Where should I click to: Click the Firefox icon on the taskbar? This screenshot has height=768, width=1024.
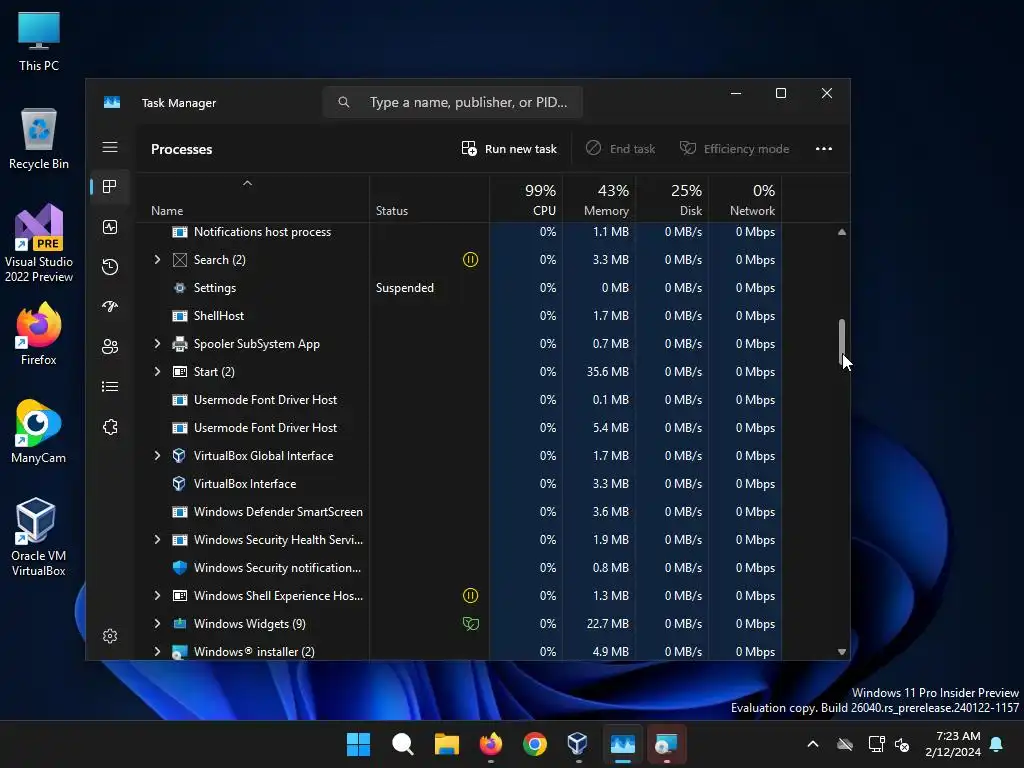pos(491,744)
